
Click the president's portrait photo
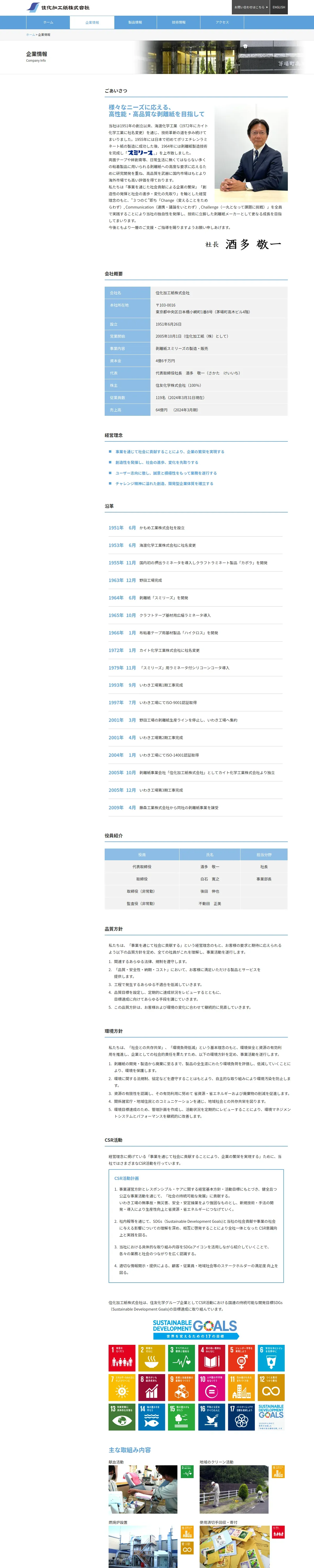pyautogui.click(x=251, y=153)
